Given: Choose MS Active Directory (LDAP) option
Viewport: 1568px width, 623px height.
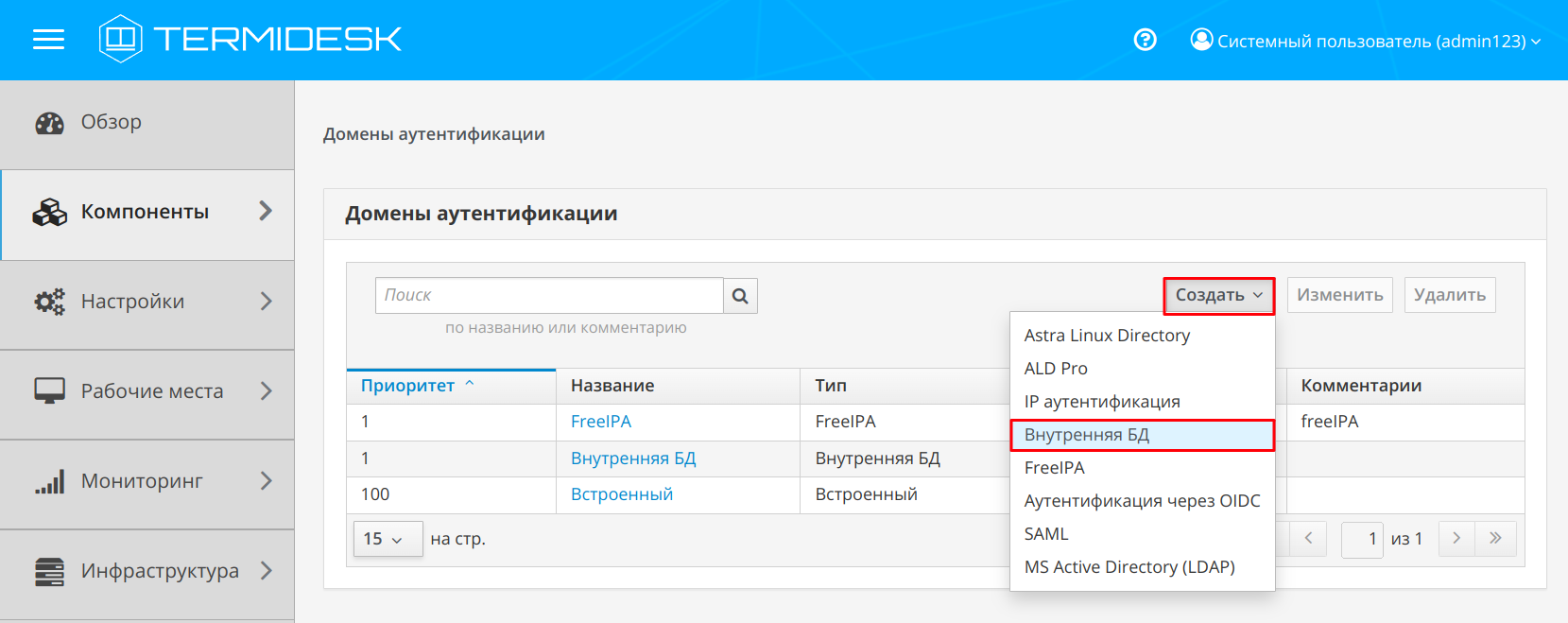Looking at the screenshot, I should click(x=1129, y=567).
